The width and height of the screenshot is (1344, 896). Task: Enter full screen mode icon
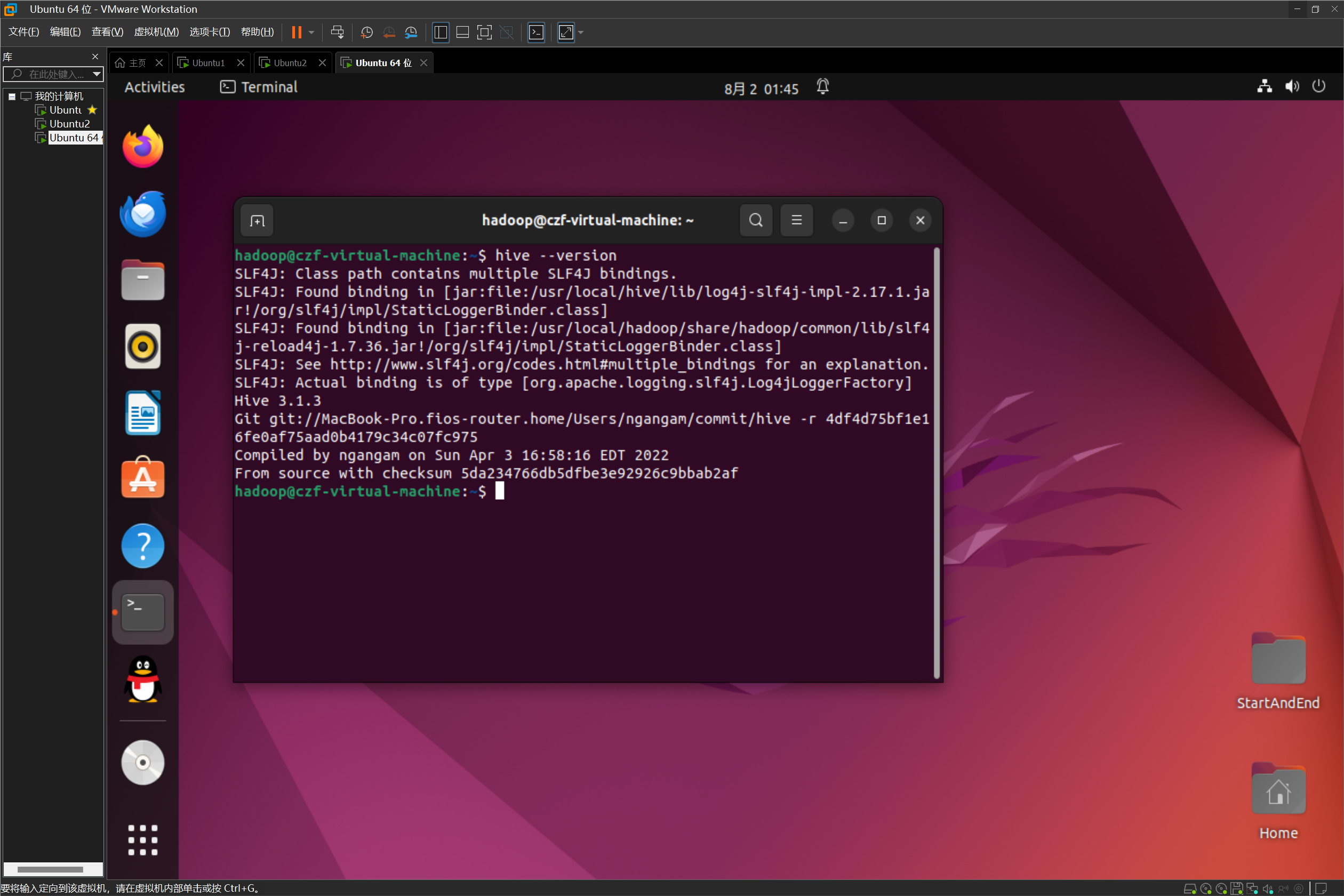[x=484, y=33]
